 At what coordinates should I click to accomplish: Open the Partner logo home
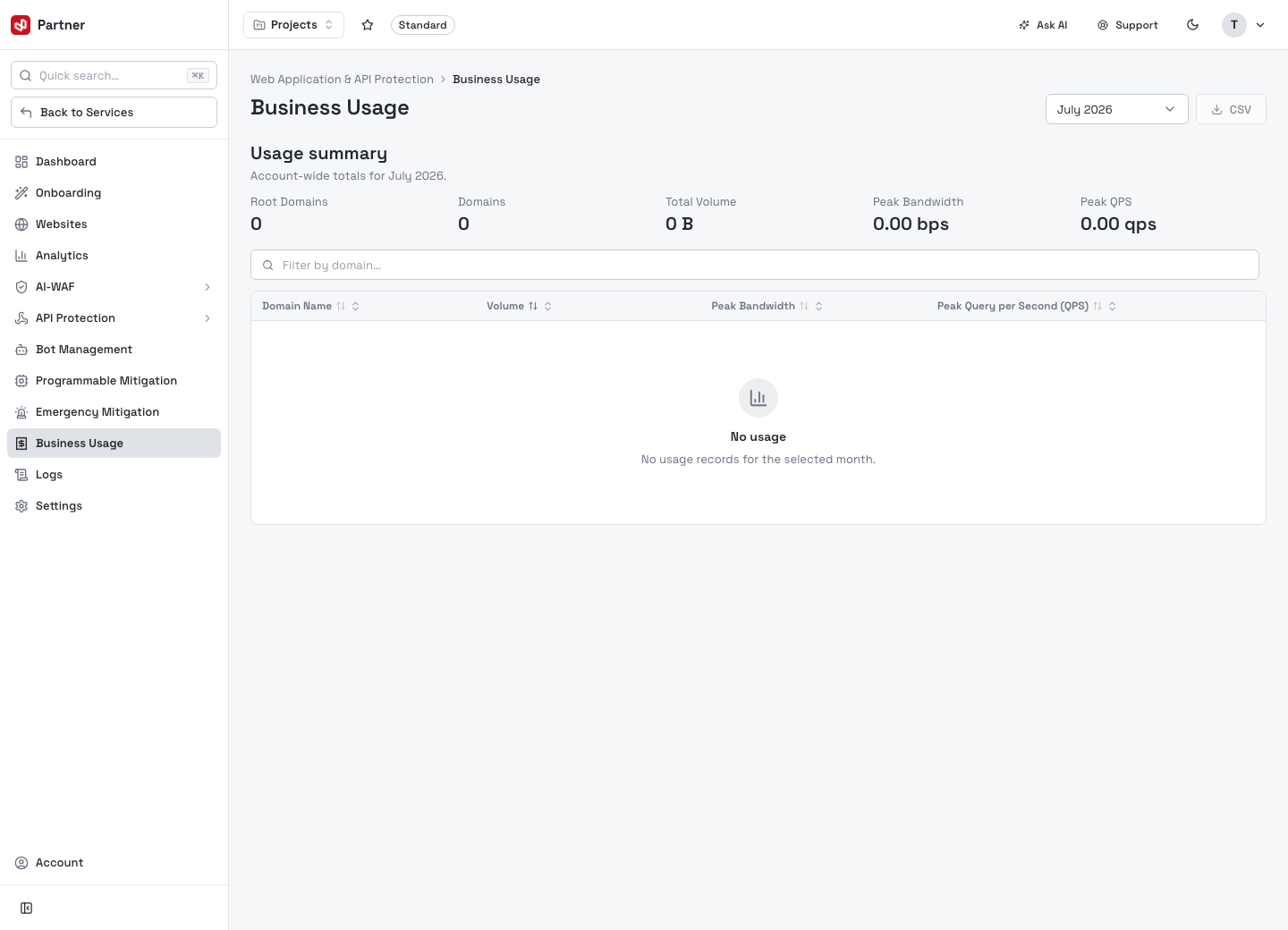(x=48, y=25)
